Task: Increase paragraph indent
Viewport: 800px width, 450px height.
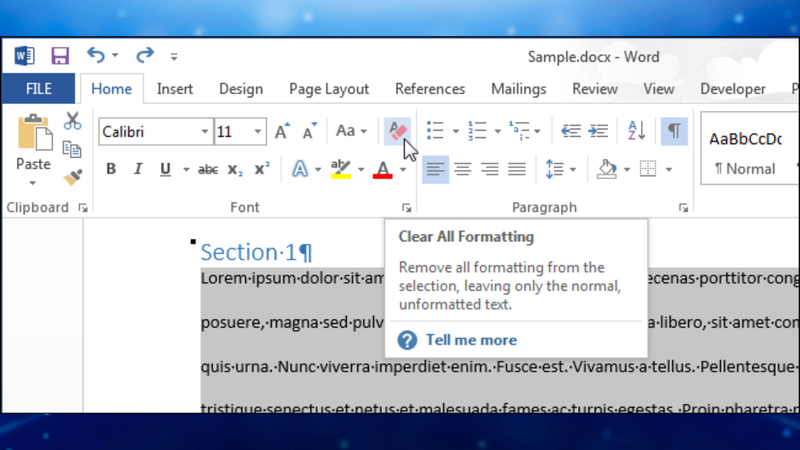Action: click(x=597, y=131)
